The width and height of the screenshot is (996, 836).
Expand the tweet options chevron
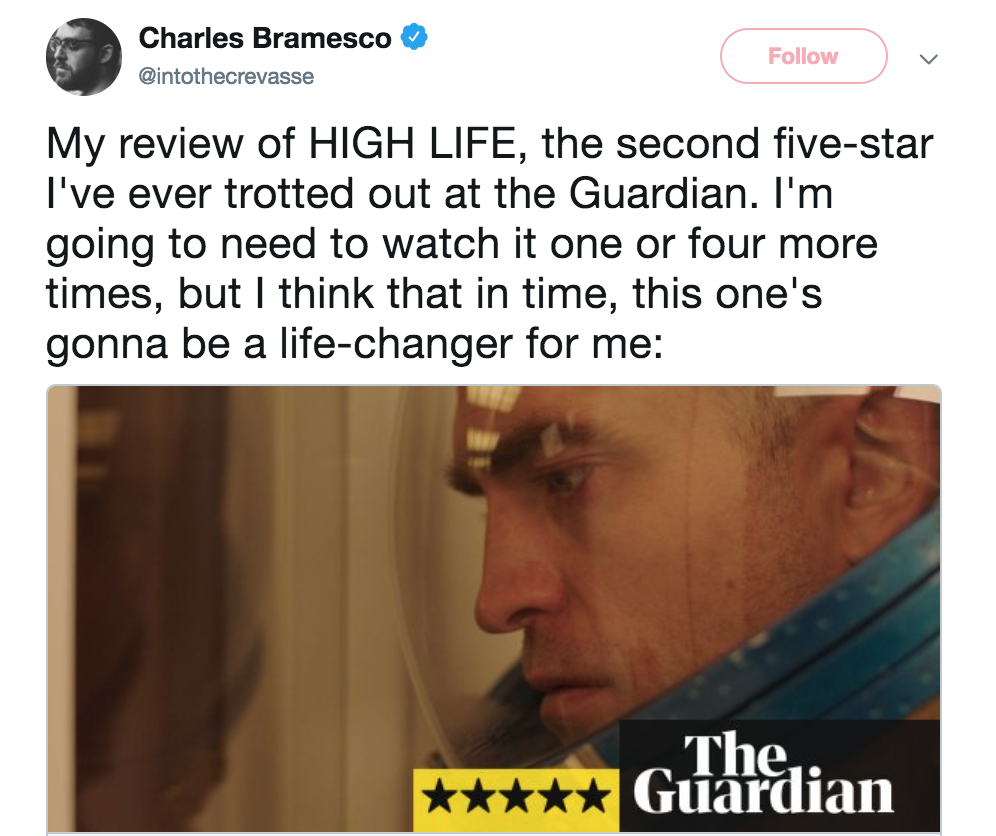(x=929, y=59)
